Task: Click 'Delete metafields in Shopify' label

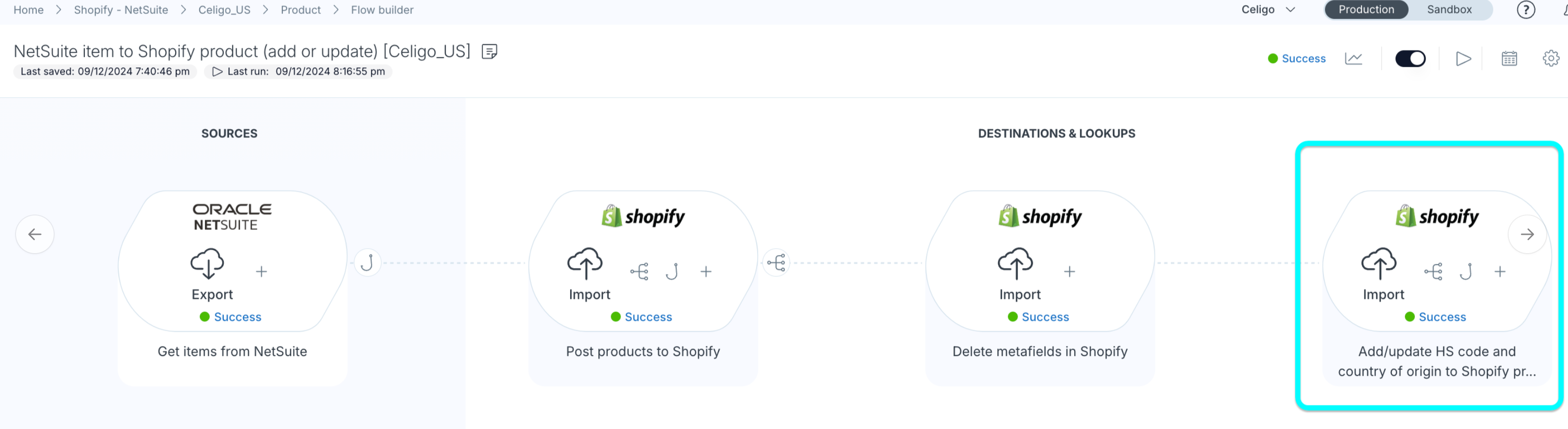Action: click(x=1040, y=352)
